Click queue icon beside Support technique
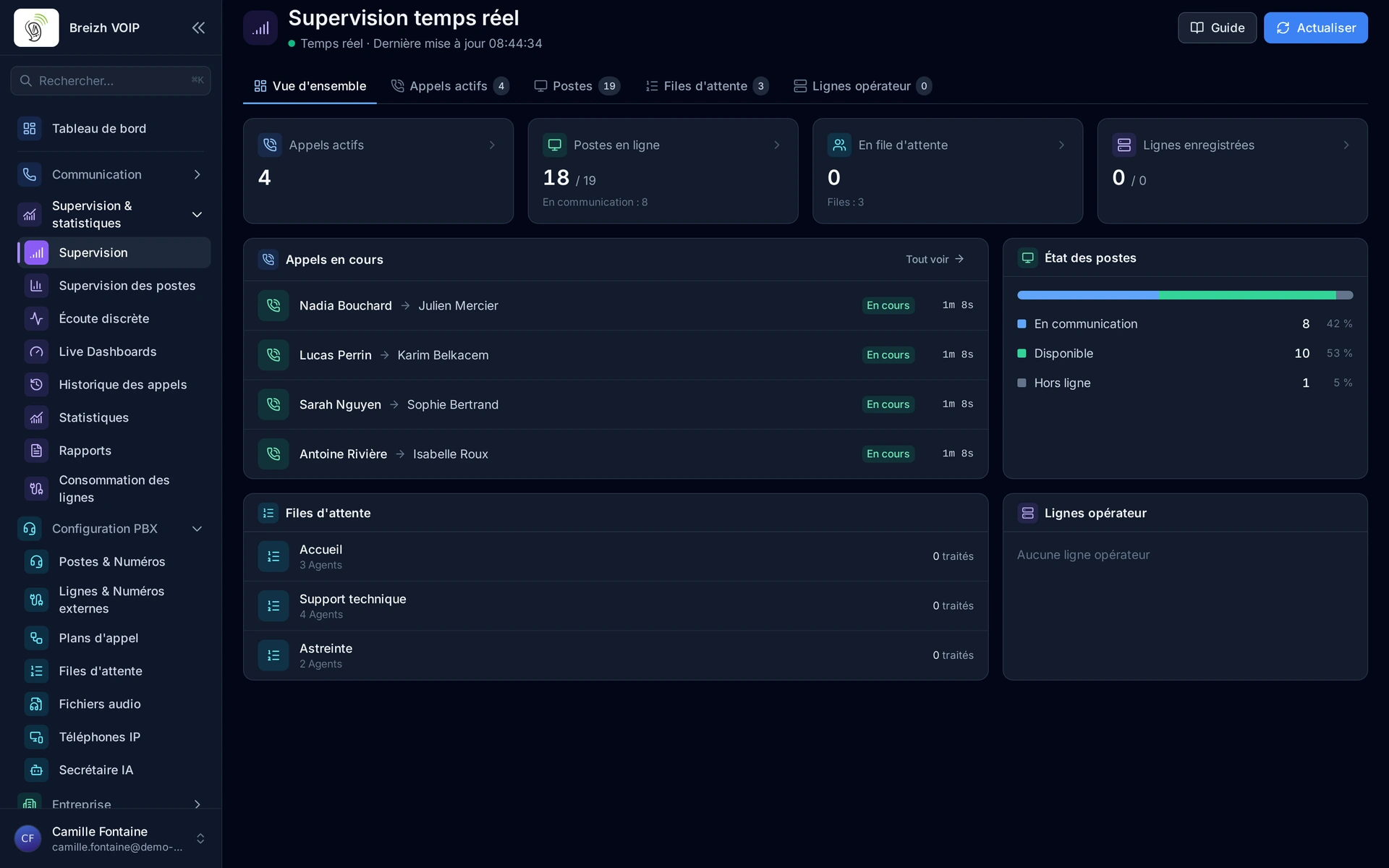Viewport: 1389px width, 868px height. click(x=273, y=605)
